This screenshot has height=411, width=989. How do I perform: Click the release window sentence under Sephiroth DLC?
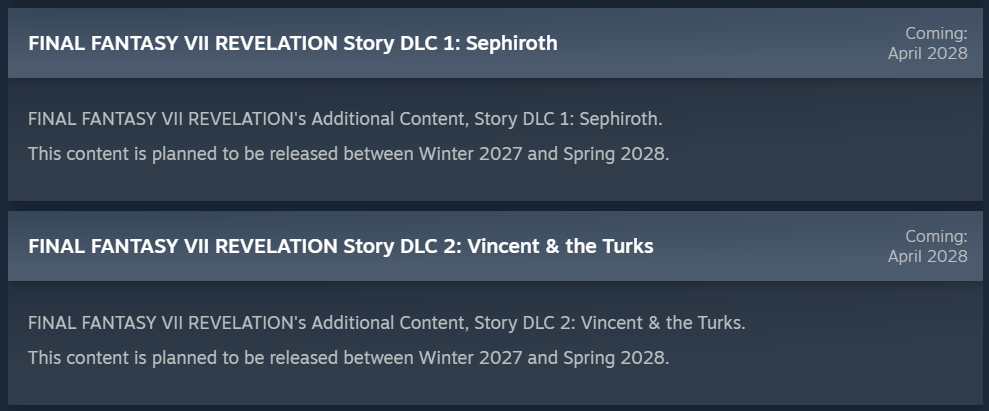[348, 154]
